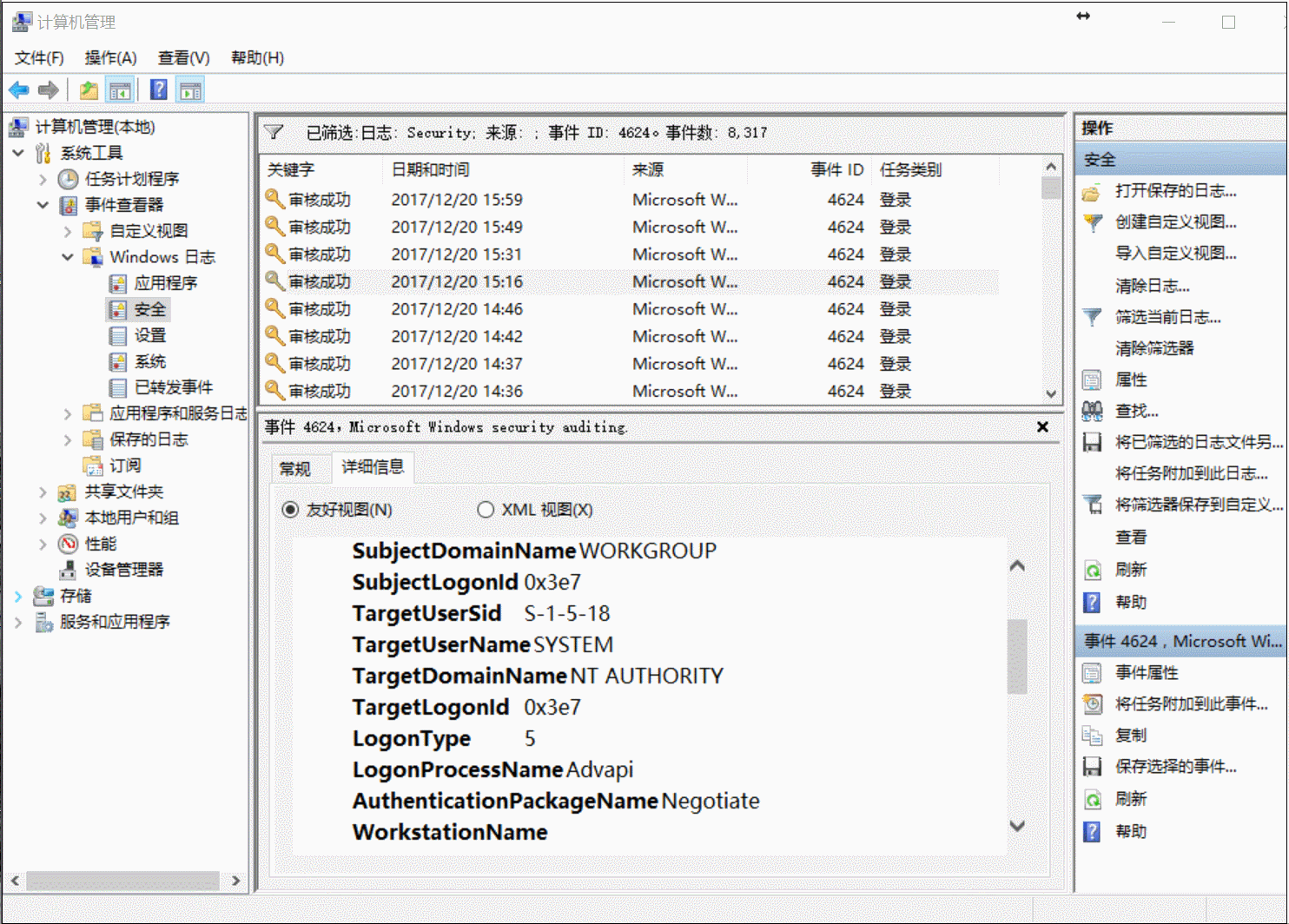Expand the 保存的日志 tree node
The image size is (1289, 924).
click(68, 439)
